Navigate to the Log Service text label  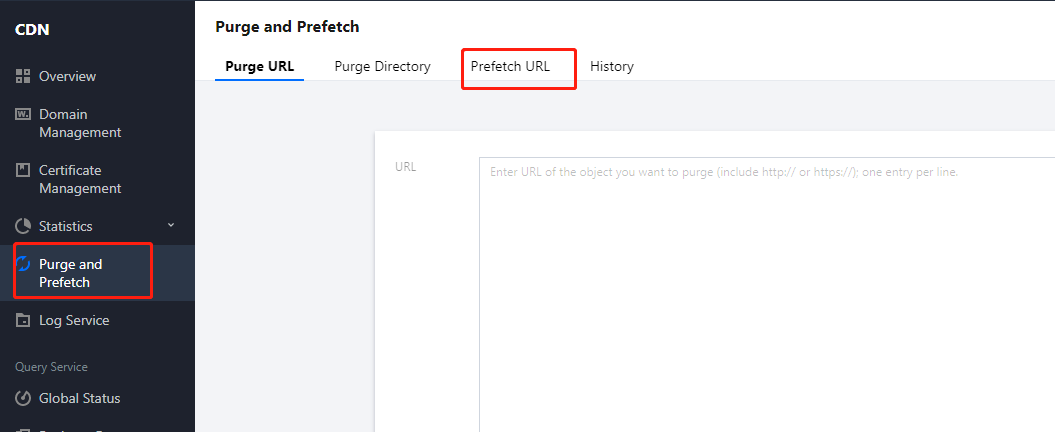pyautogui.click(x=74, y=320)
